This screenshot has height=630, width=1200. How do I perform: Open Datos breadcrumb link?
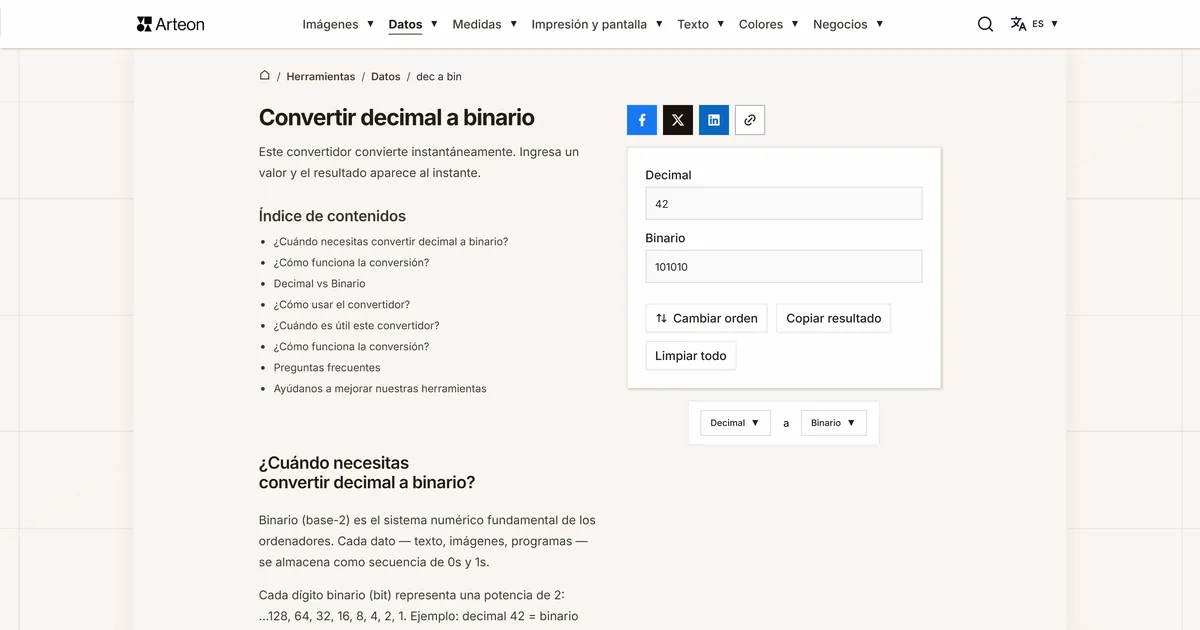click(x=386, y=76)
